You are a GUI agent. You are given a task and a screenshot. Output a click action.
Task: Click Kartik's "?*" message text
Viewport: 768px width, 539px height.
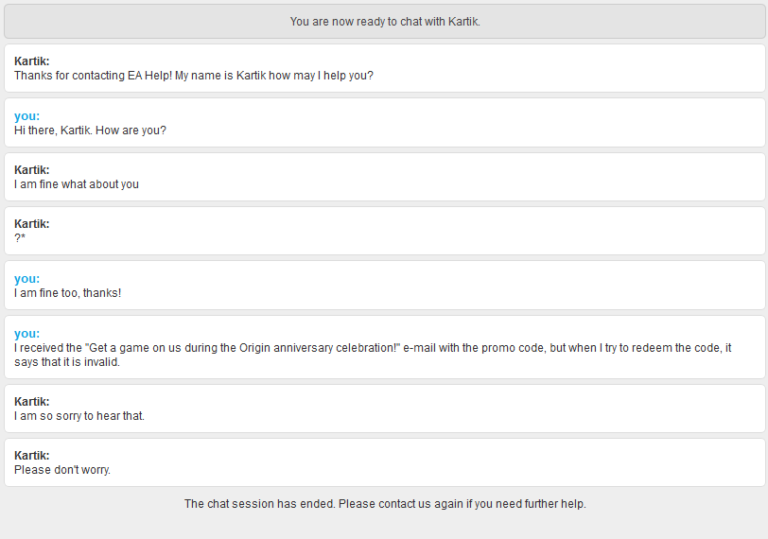[x=20, y=238]
